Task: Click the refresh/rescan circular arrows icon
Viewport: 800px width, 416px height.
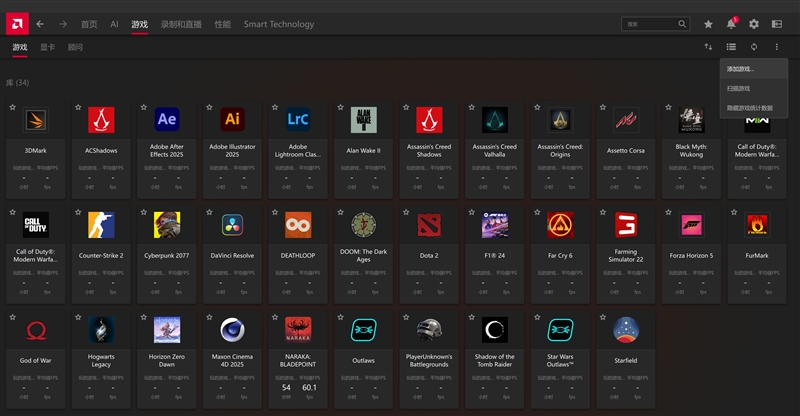Action: pyautogui.click(x=754, y=47)
